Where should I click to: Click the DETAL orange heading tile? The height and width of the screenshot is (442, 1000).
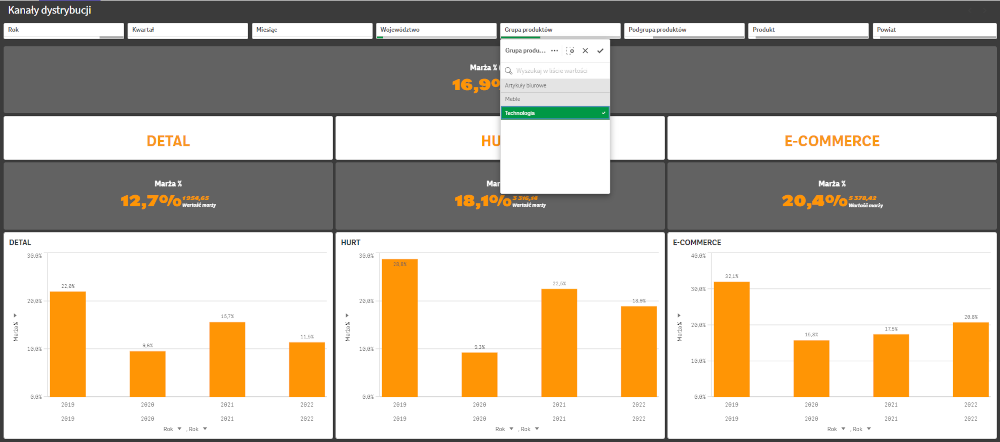tap(168, 138)
